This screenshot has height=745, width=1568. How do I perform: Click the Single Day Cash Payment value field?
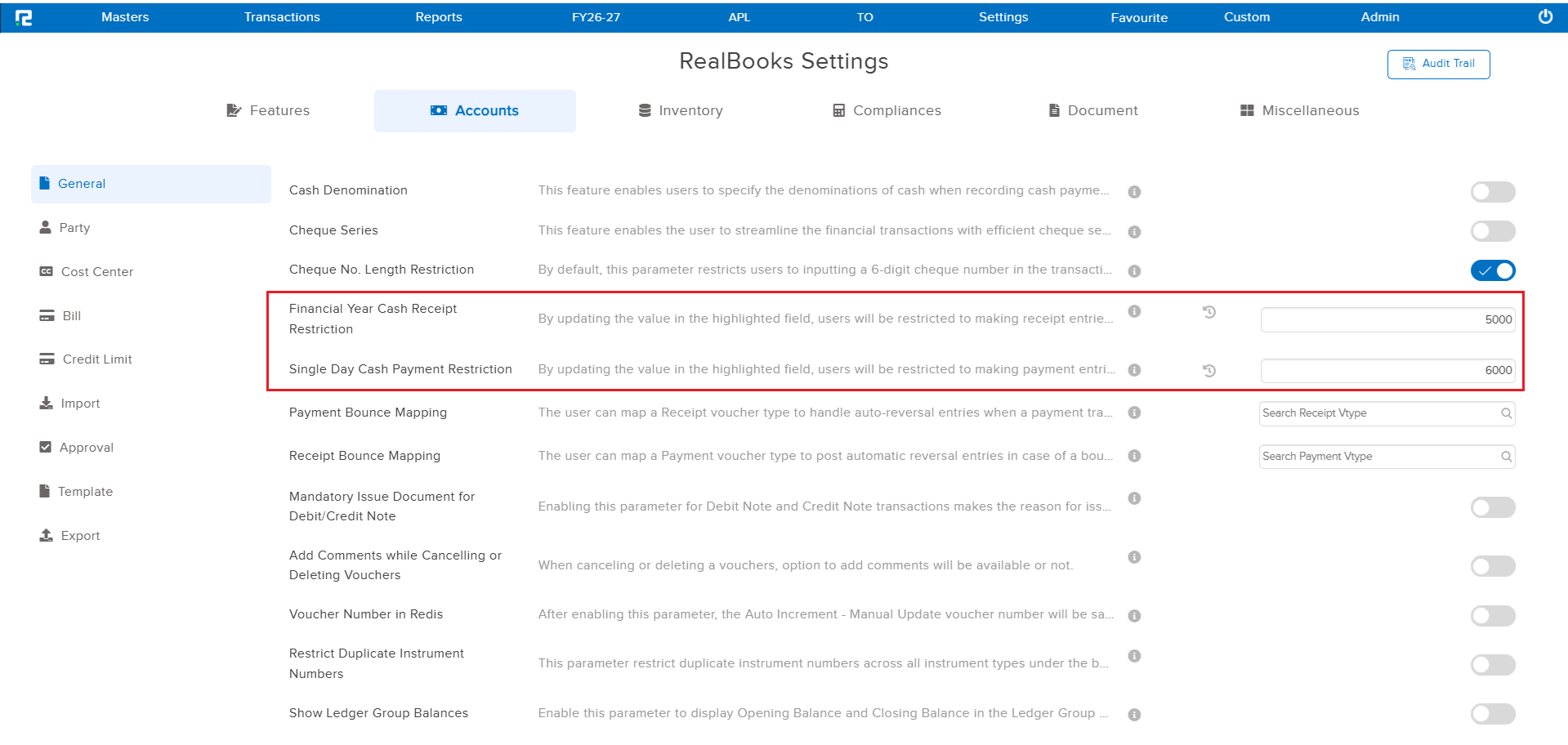point(1387,370)
